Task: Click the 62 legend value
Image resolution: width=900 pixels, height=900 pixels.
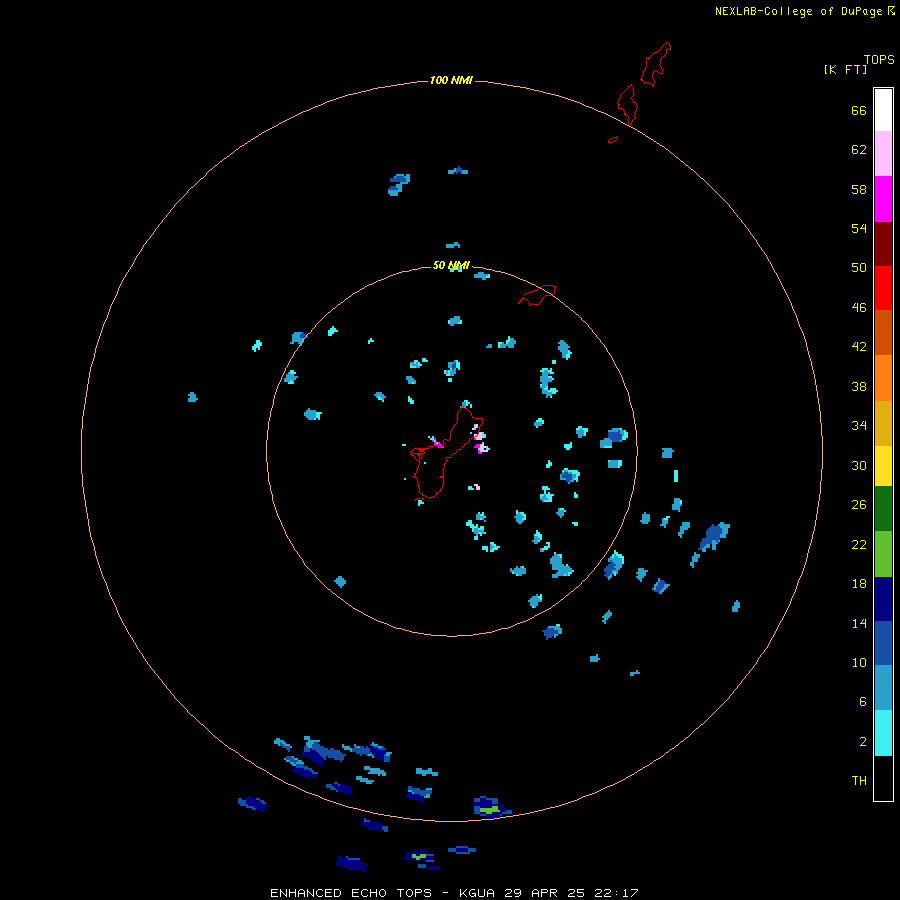Action: (x=859, y=150)
